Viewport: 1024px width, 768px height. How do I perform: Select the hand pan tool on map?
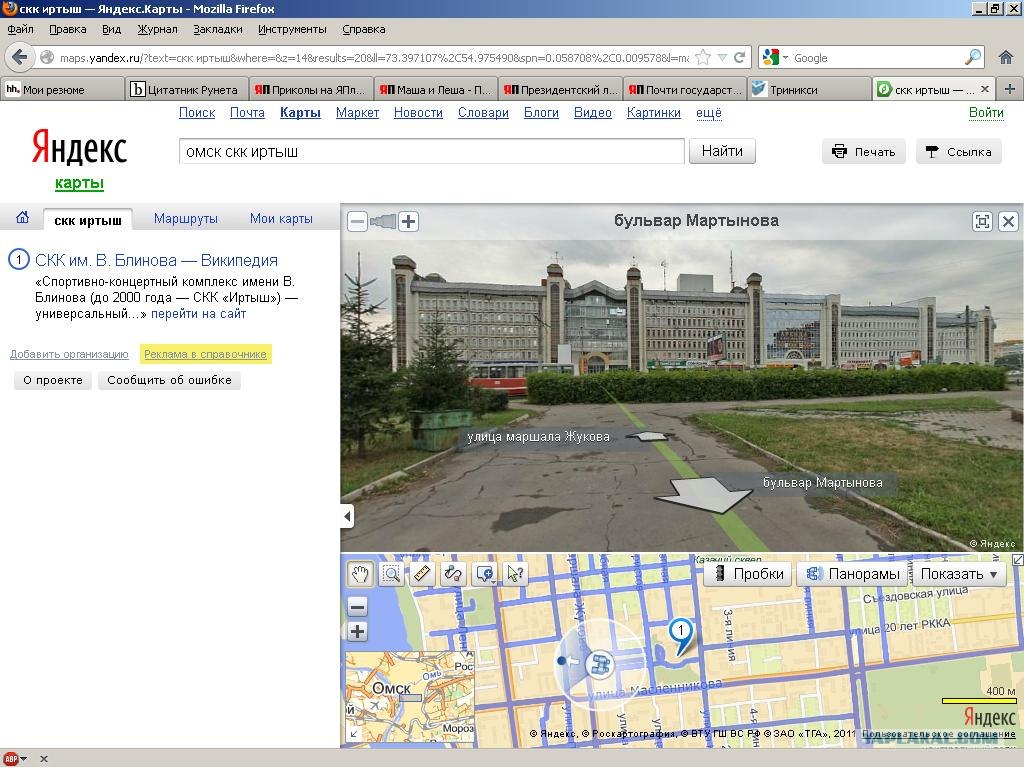click(x=360, y=574)
